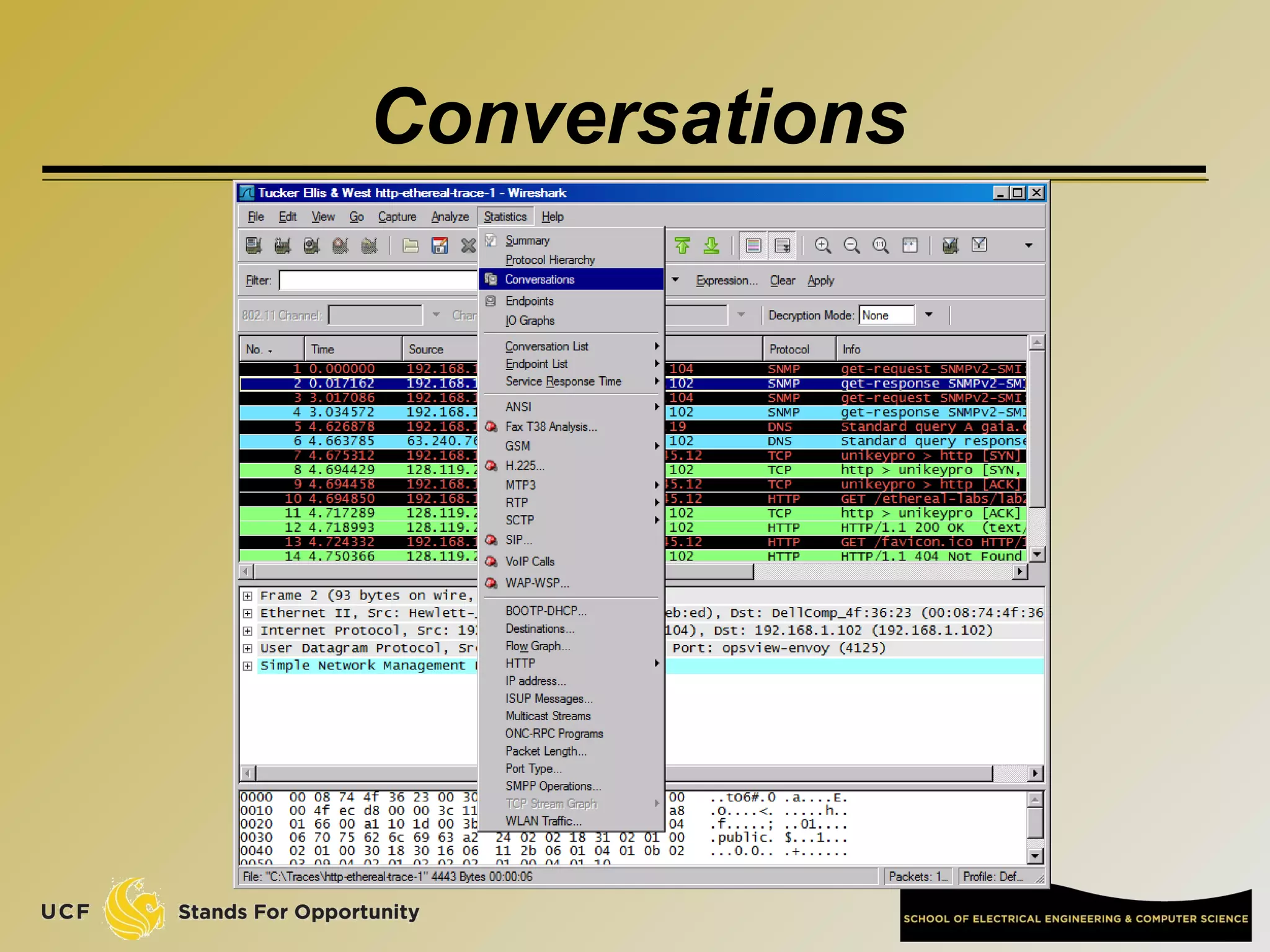Choose Protocol Hierarchy menu entry

coord(550,260)
